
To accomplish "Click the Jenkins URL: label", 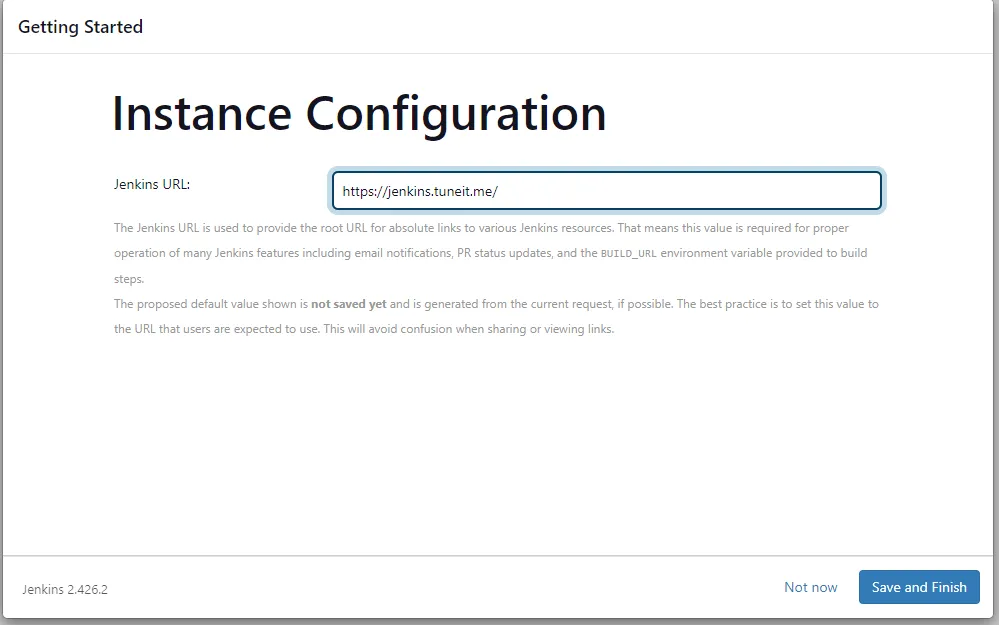I will click(x=152, y=184).
